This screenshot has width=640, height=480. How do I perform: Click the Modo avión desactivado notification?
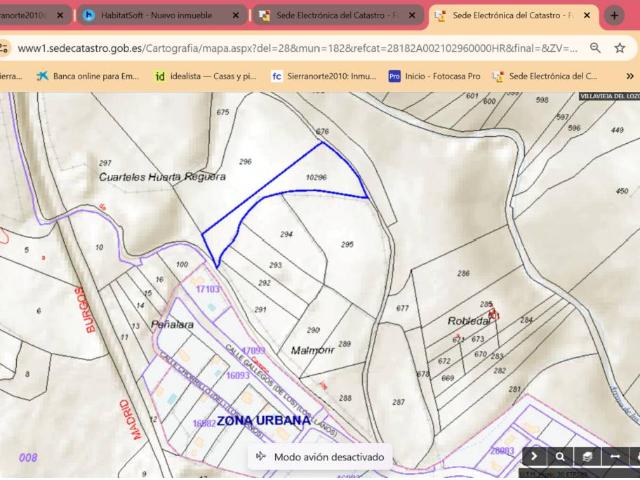[x=320, y=457]
